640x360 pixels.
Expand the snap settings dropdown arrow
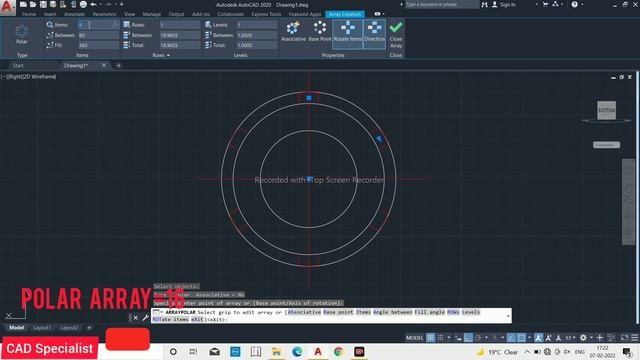click(449, 338)
